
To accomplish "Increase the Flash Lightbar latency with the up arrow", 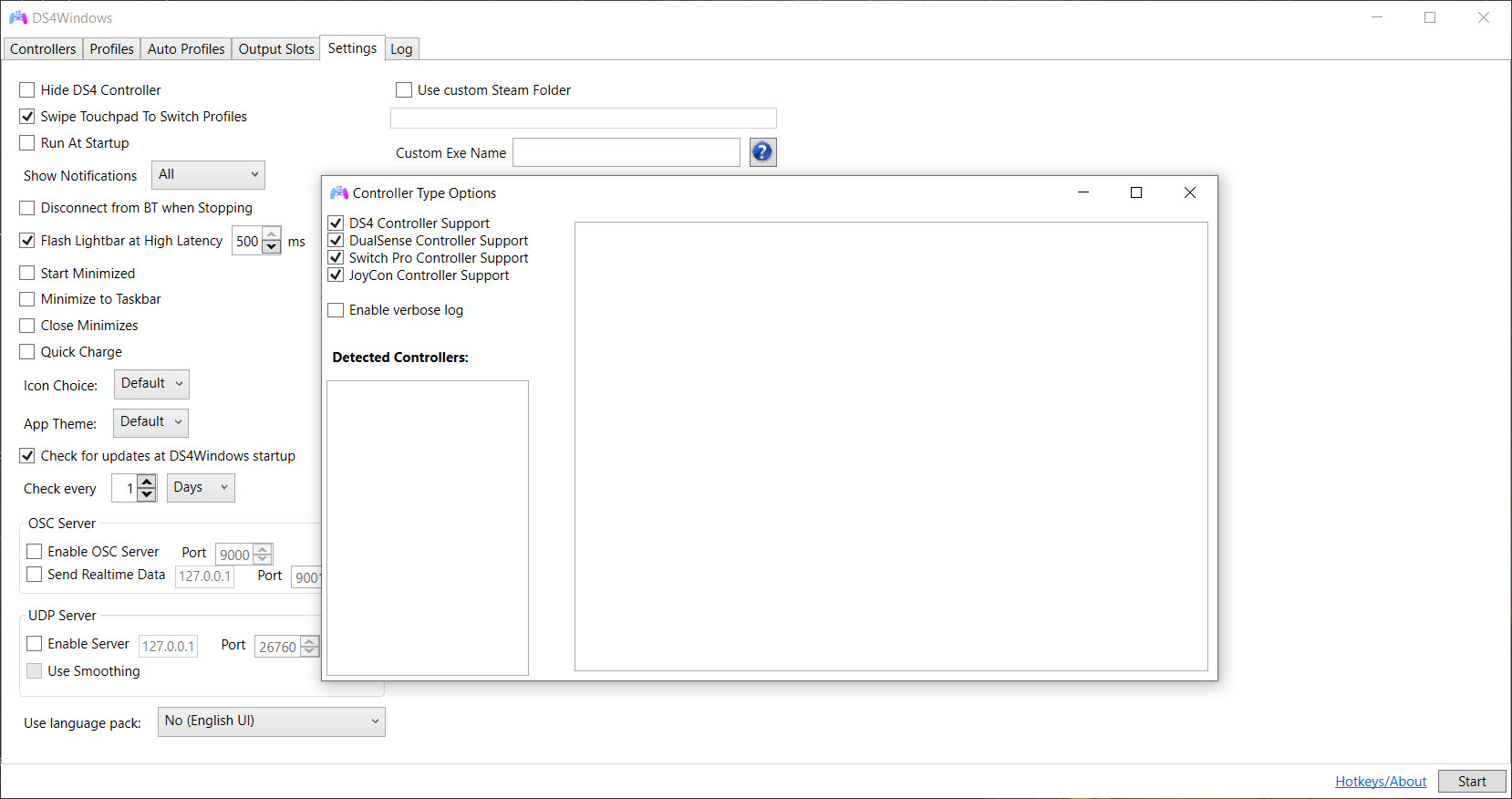I will coord(272,235).
